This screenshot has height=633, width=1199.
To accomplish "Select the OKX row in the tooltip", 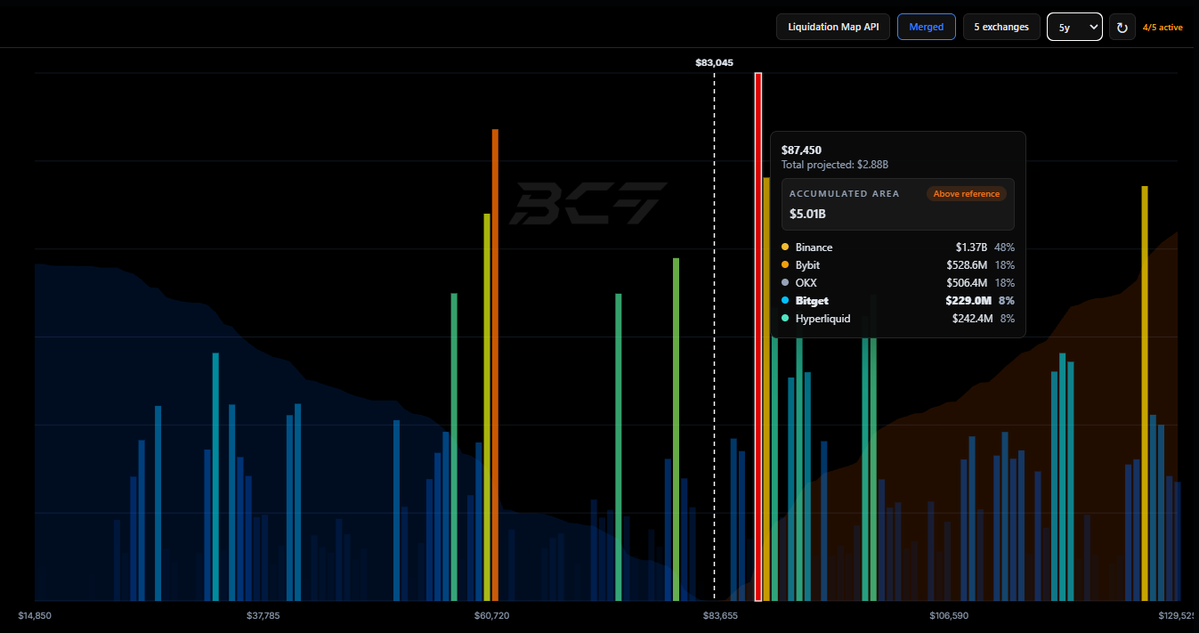I will click(x=898, y=283).
